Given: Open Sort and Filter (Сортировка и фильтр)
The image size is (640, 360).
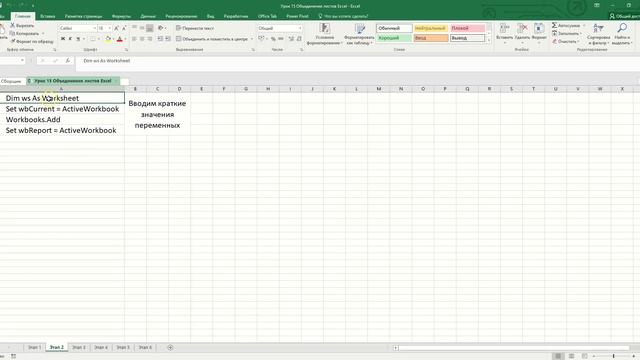Looking at the screenshot, I should point(599,34).
